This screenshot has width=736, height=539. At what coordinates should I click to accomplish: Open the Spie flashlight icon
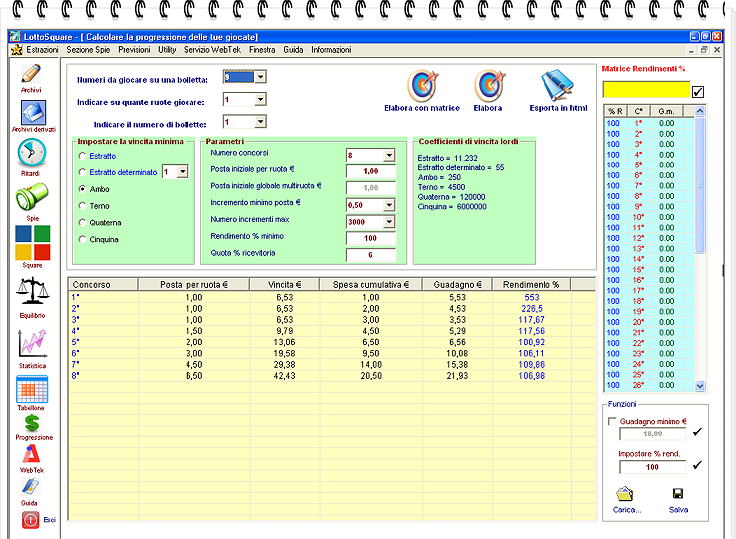point(31,196)
